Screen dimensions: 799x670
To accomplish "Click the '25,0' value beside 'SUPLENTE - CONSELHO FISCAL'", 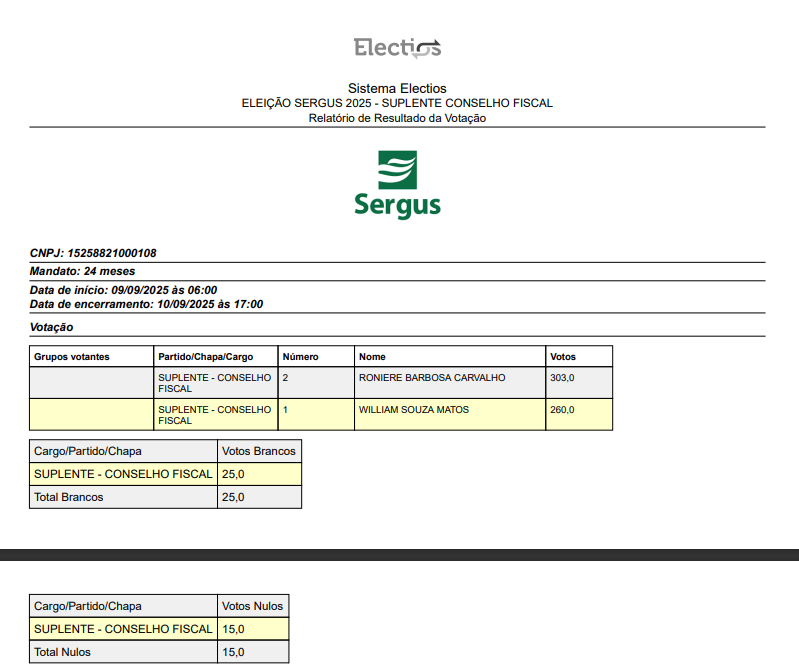I will click(x=233, y=474).
